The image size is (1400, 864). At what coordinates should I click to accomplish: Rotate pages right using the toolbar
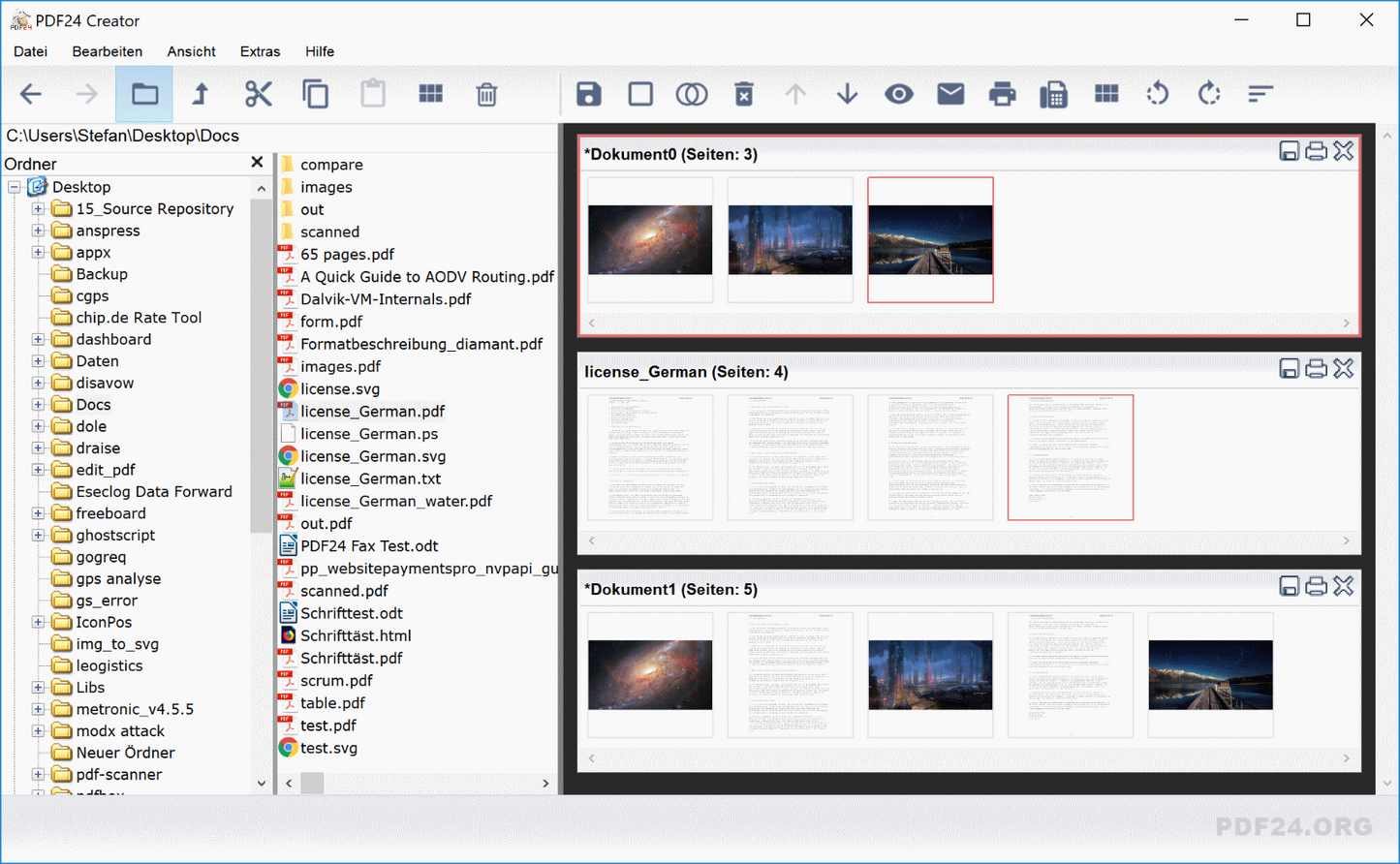[x=1209, y=94]
